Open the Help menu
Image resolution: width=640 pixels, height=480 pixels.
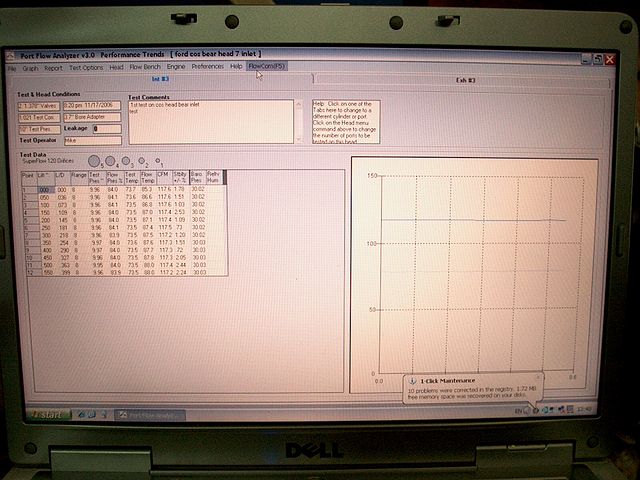(x=236, y=66)
